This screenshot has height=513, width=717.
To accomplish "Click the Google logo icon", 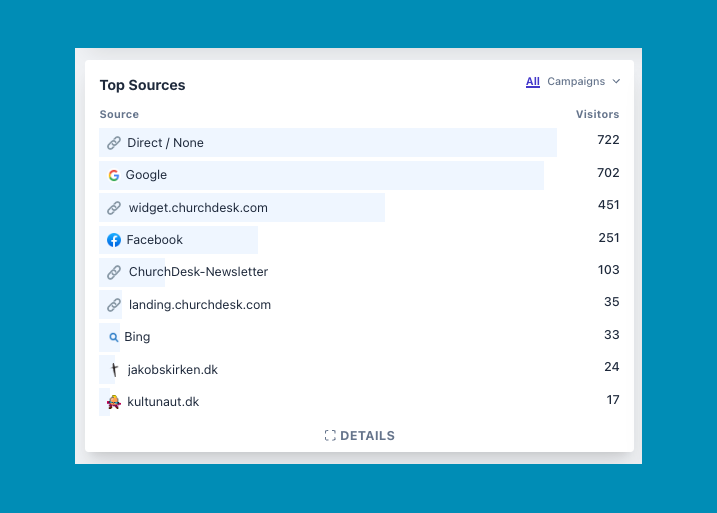I will [114, 175].
